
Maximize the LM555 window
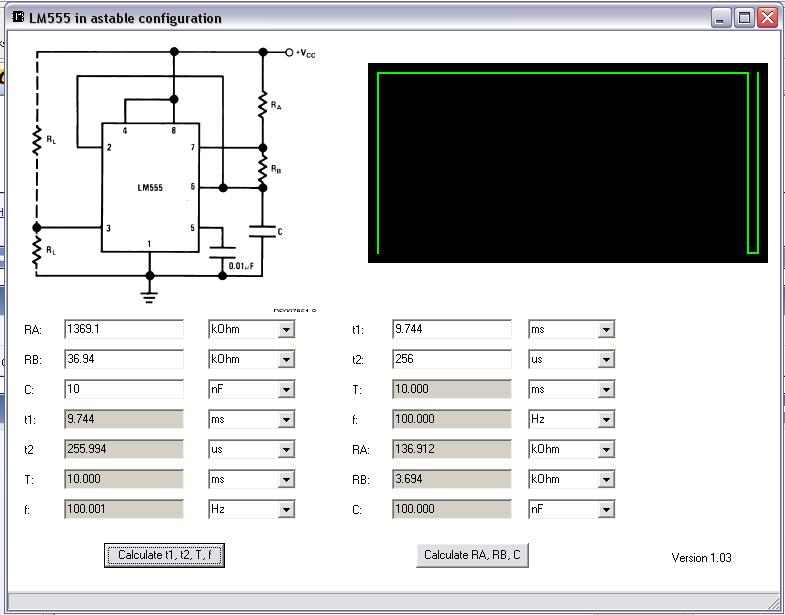pos(744,17)
